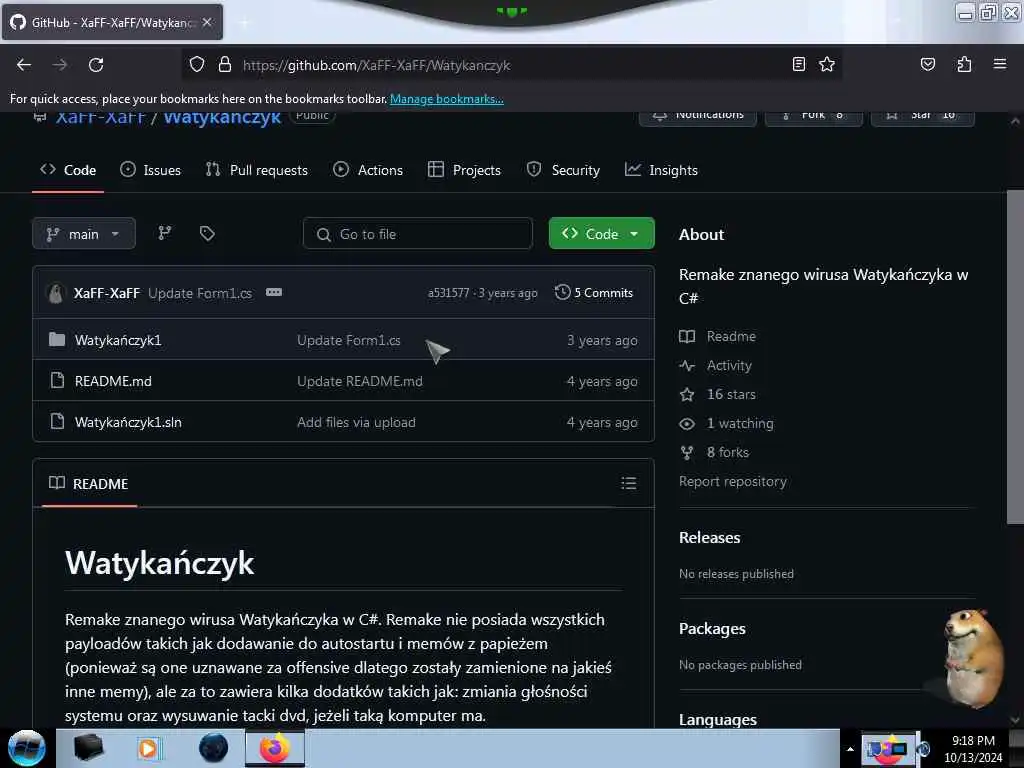Screen dimensions: 1024x768
Task: Open Add files via upload commit message
Action: tap(356, 423)
